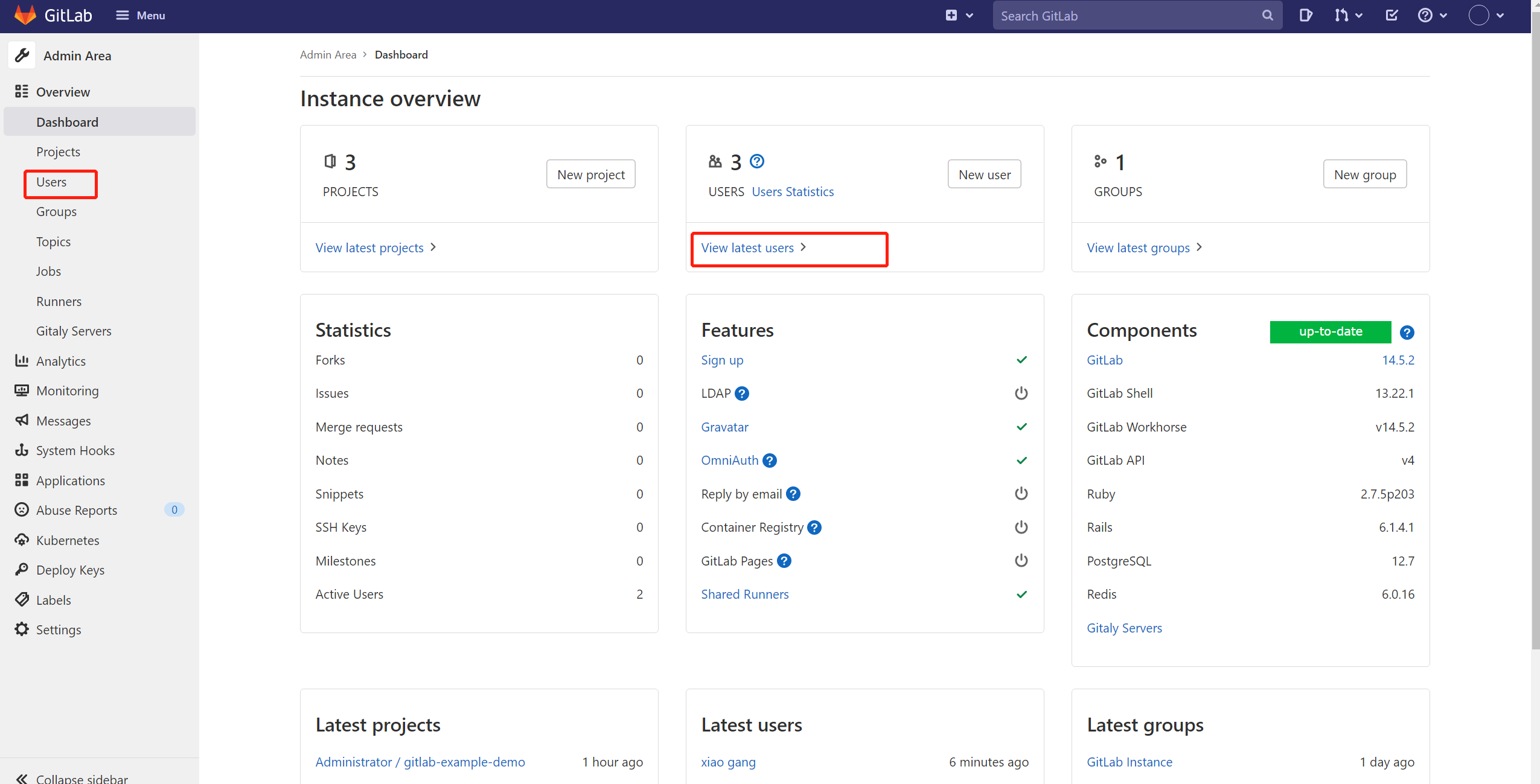Image resolution: width=1540 pixels, height=784 pixels.
Task: Click Admin Area breadcrumb link
Action: pyautogui.click(x=328, y=54)
